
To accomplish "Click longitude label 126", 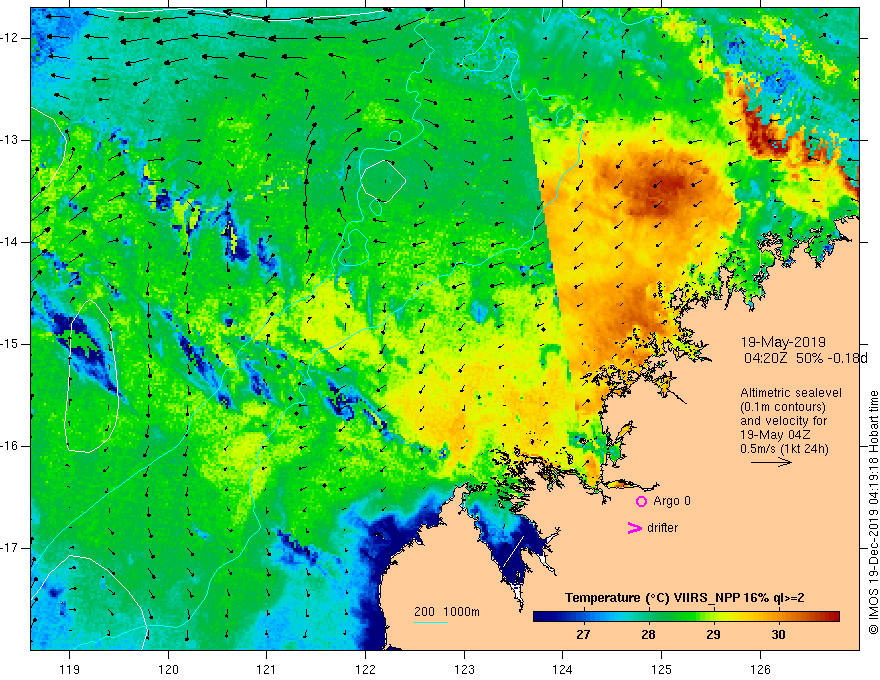I will [760, 669].
